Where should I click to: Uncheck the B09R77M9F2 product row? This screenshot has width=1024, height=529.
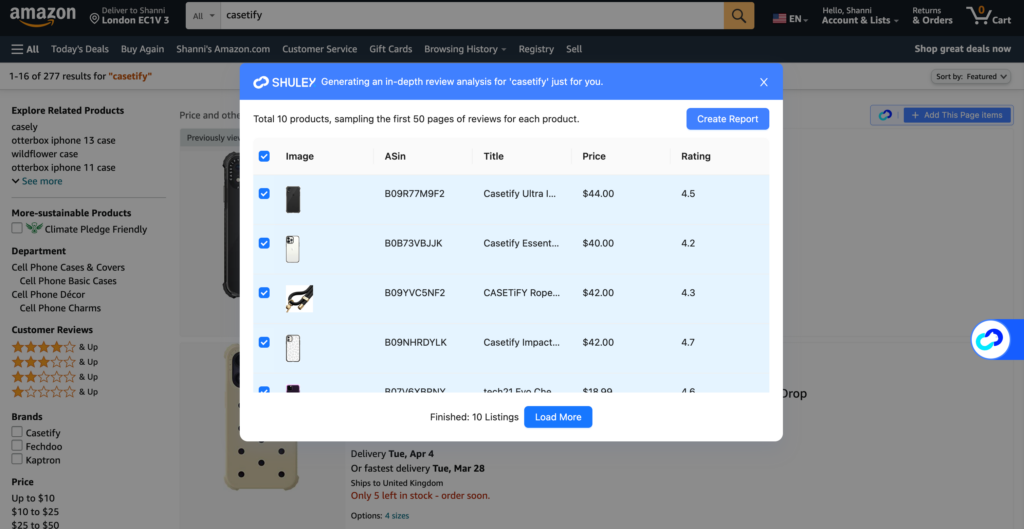[x=264, y=193]
